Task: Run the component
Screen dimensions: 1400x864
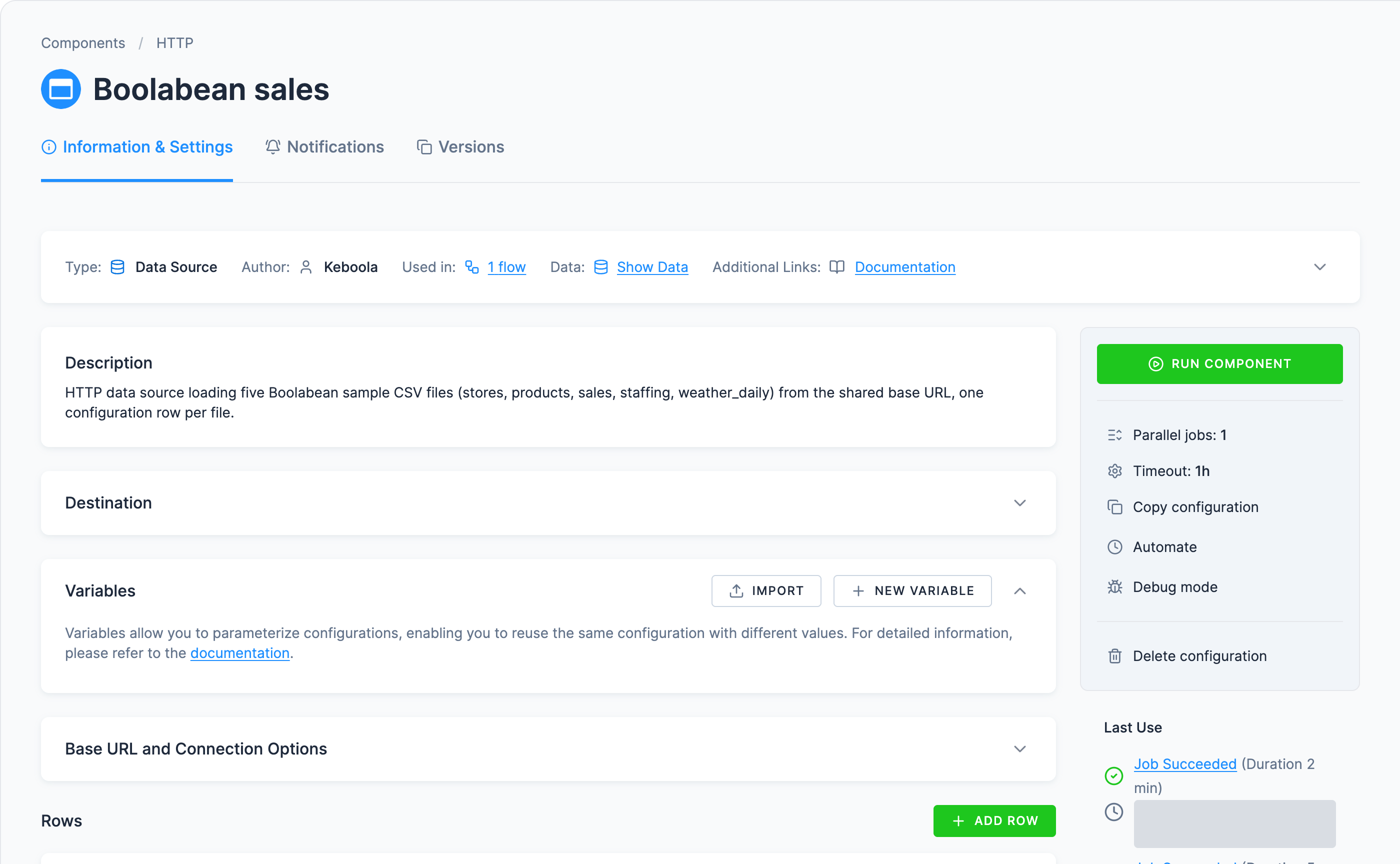Action: coord(1219,364)
